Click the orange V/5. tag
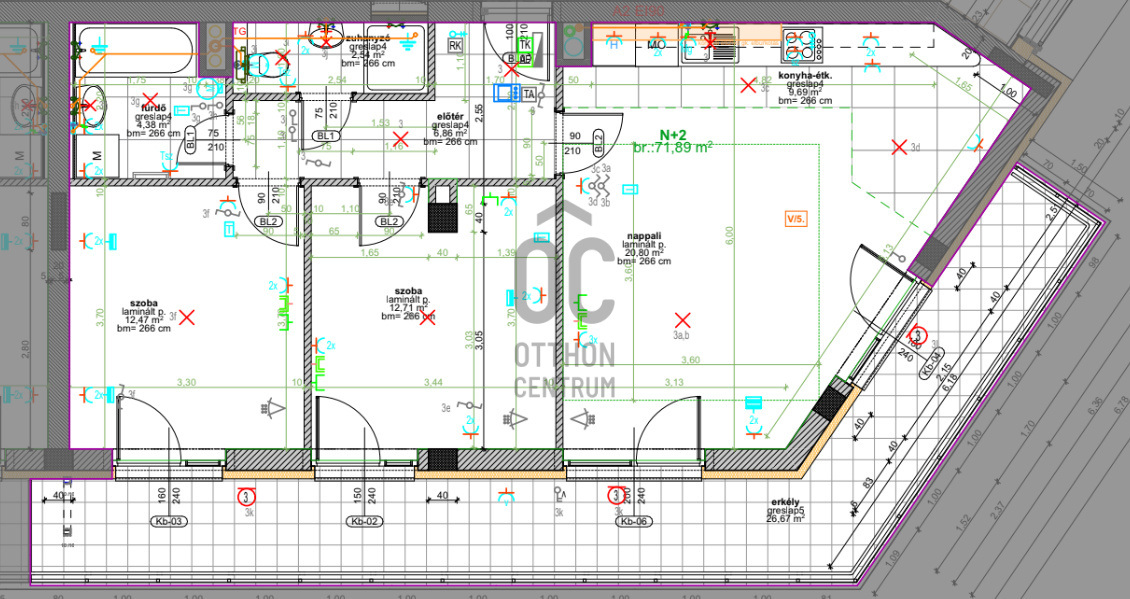This screenshot has height=599, width=1130. [796, 217]
